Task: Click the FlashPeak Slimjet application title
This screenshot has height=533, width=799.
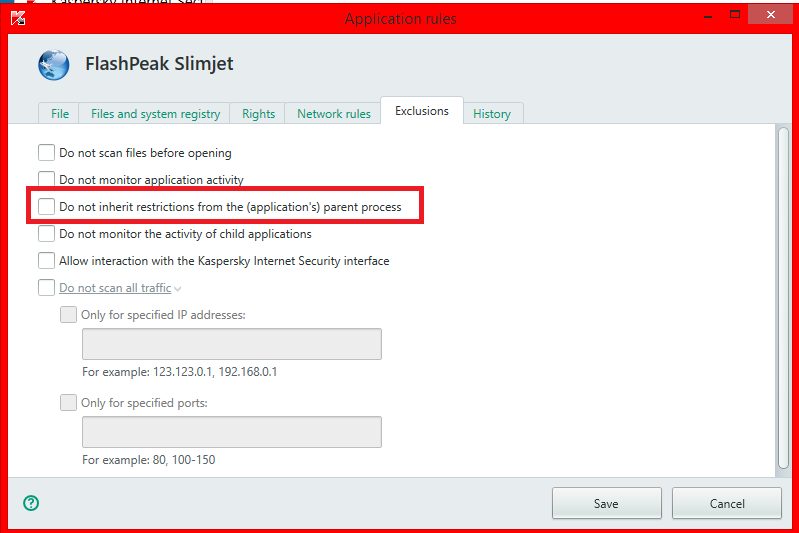Action: pos(159,64)
